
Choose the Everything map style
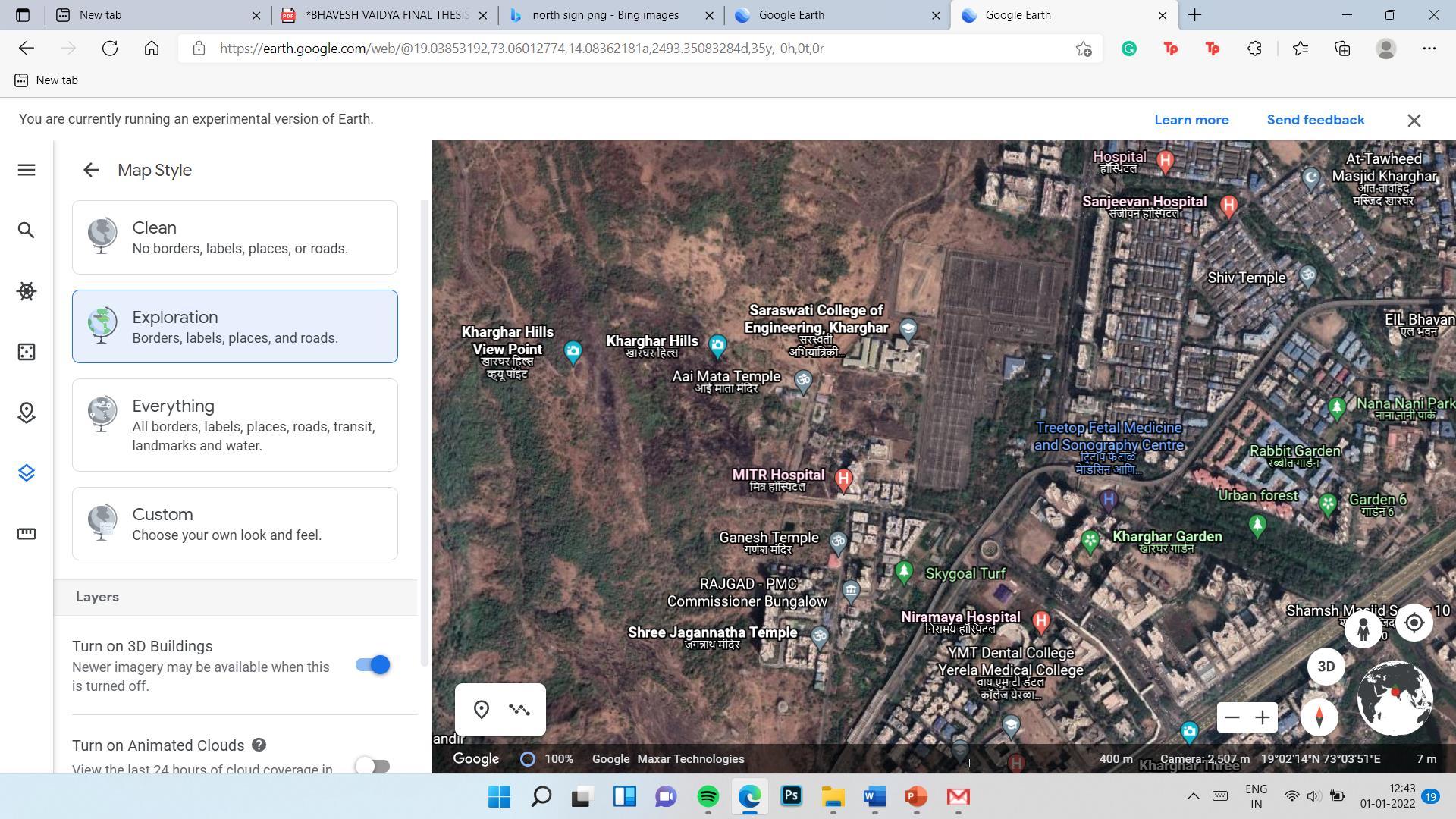(x=235, y=425)
